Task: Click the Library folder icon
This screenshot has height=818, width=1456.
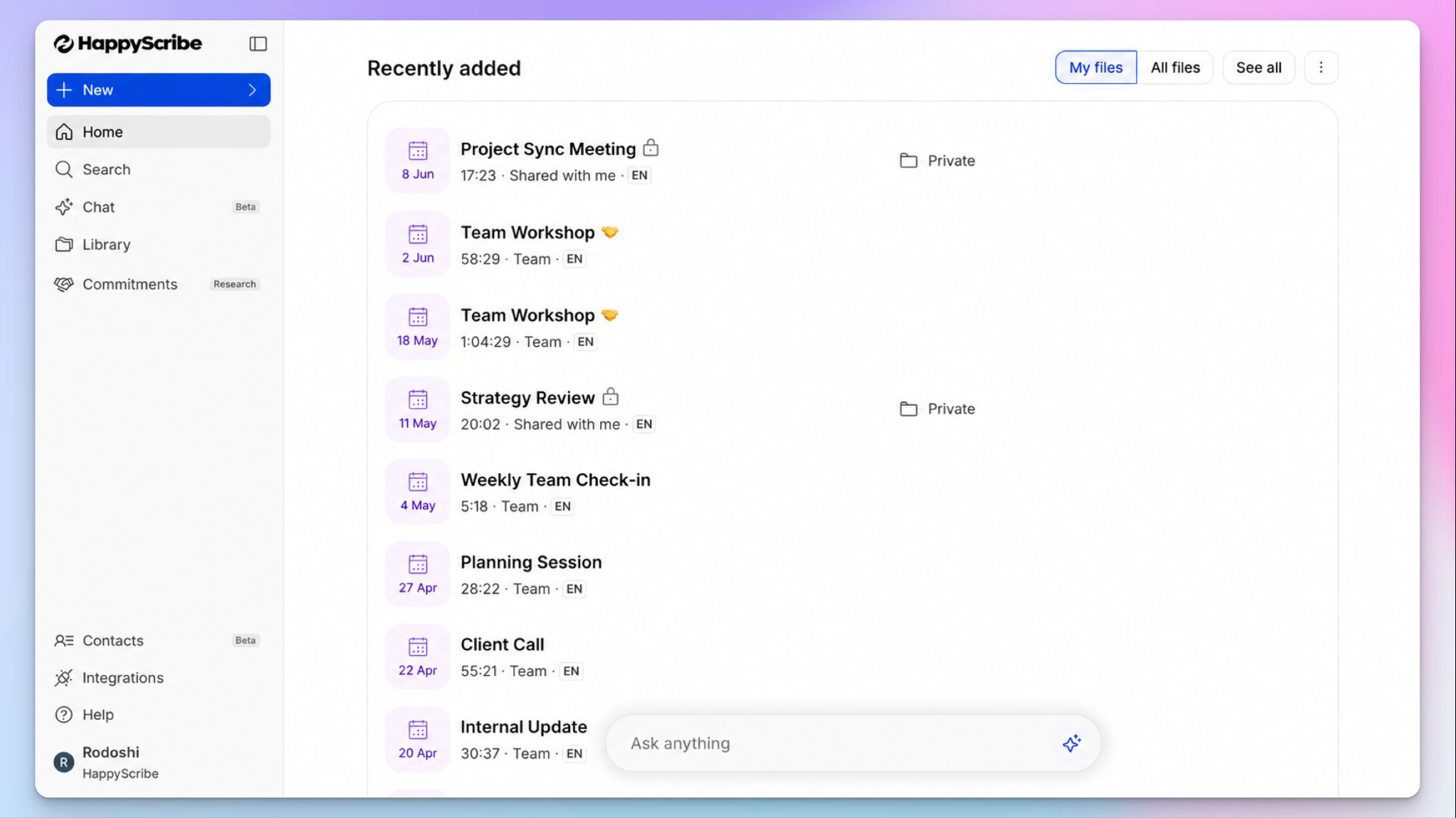Action: (64, 244)
